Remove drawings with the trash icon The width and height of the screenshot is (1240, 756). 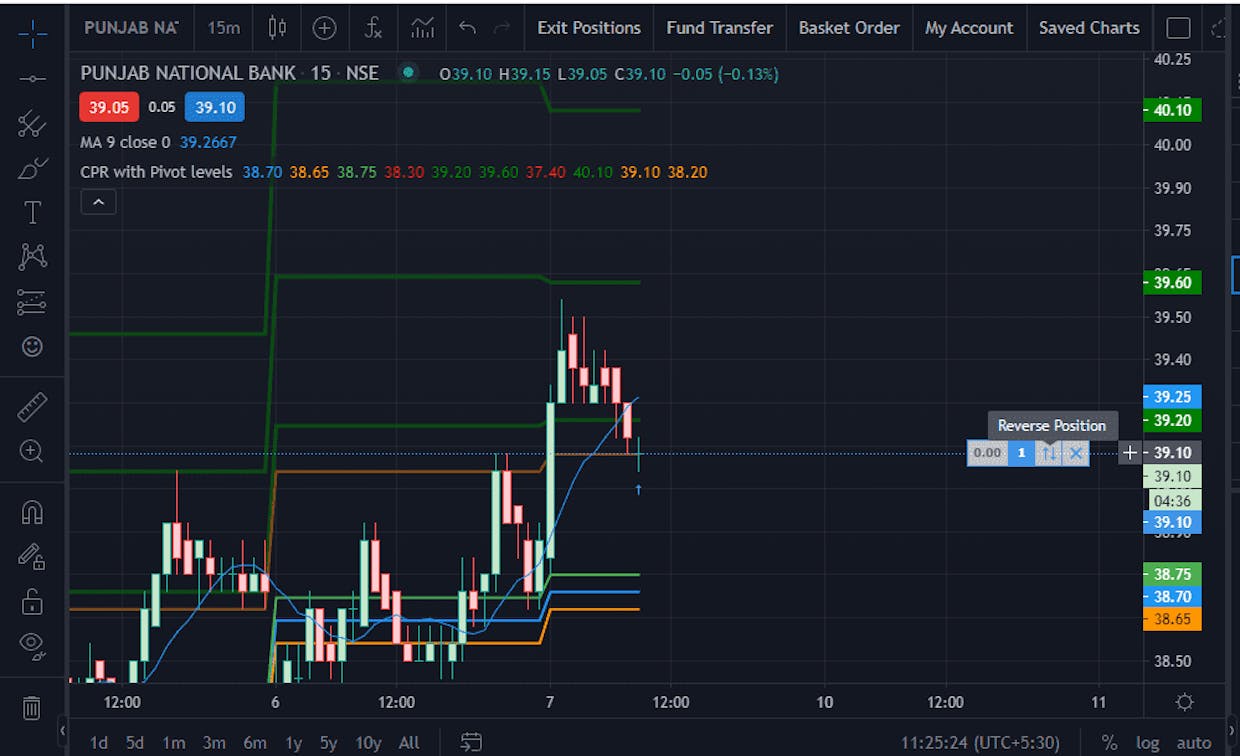tap(32, 708)
